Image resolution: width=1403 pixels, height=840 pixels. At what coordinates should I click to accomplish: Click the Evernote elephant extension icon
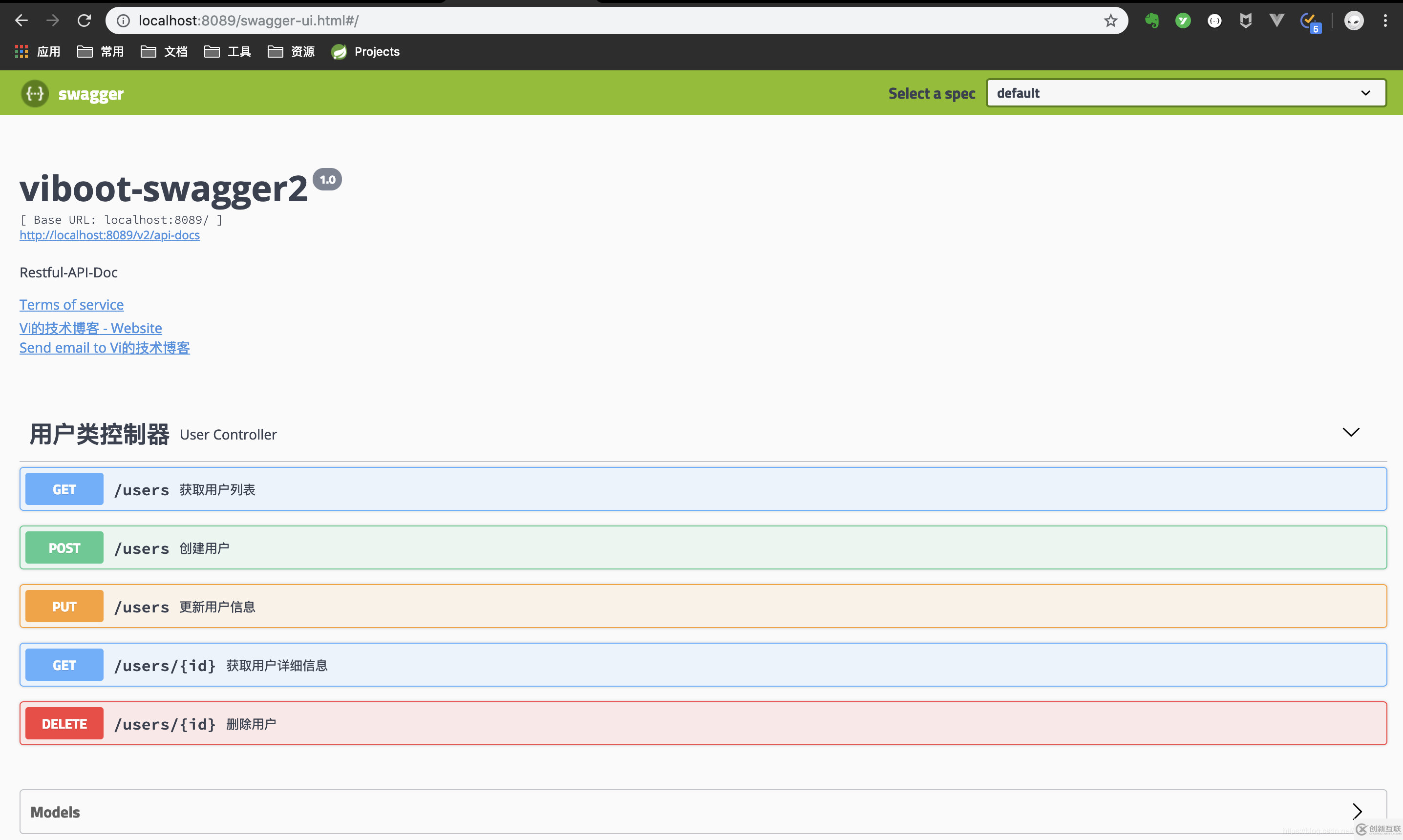point(1151,21)
